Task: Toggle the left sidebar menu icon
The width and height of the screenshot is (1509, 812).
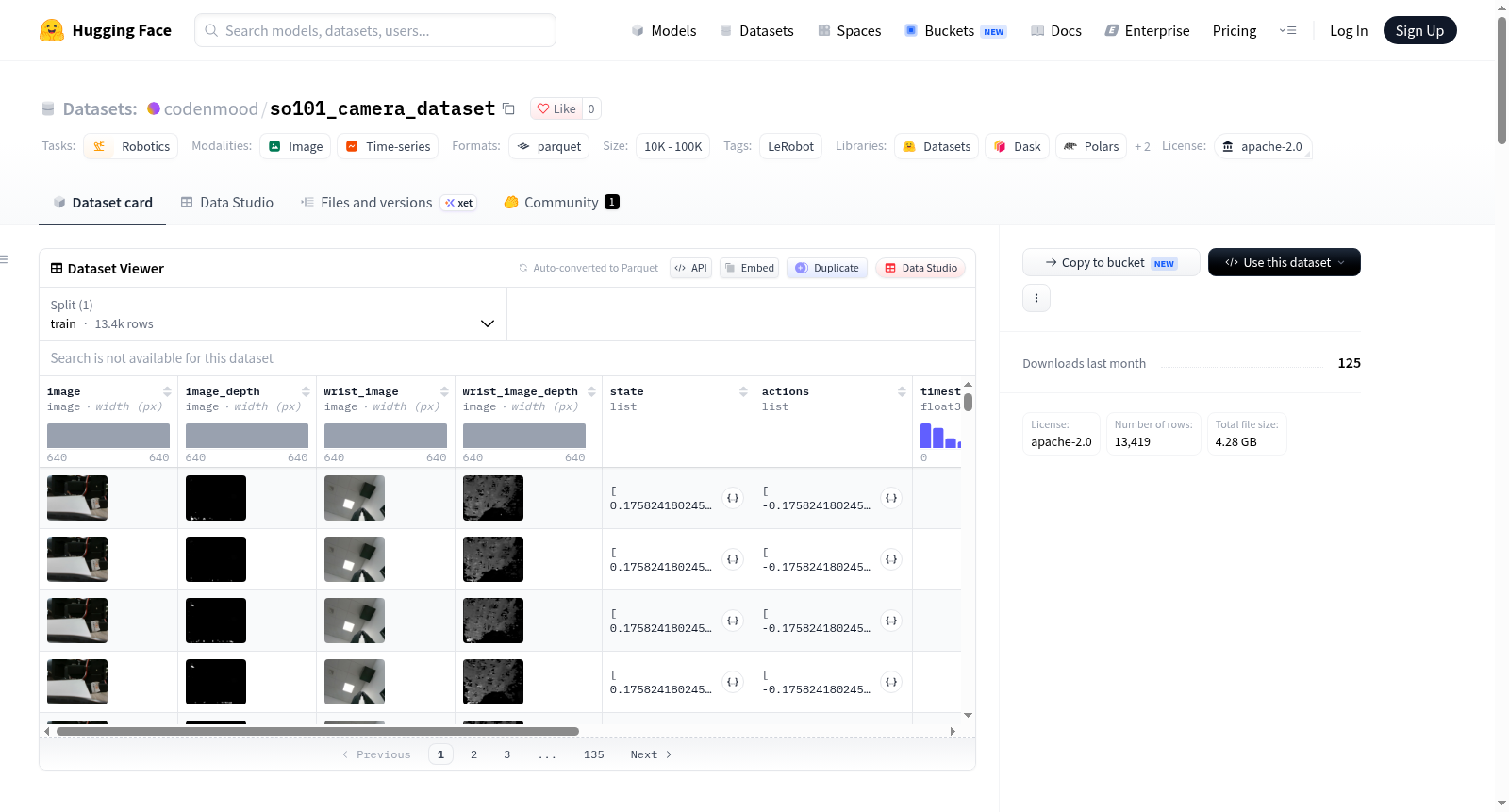Action: coord(4,259)
